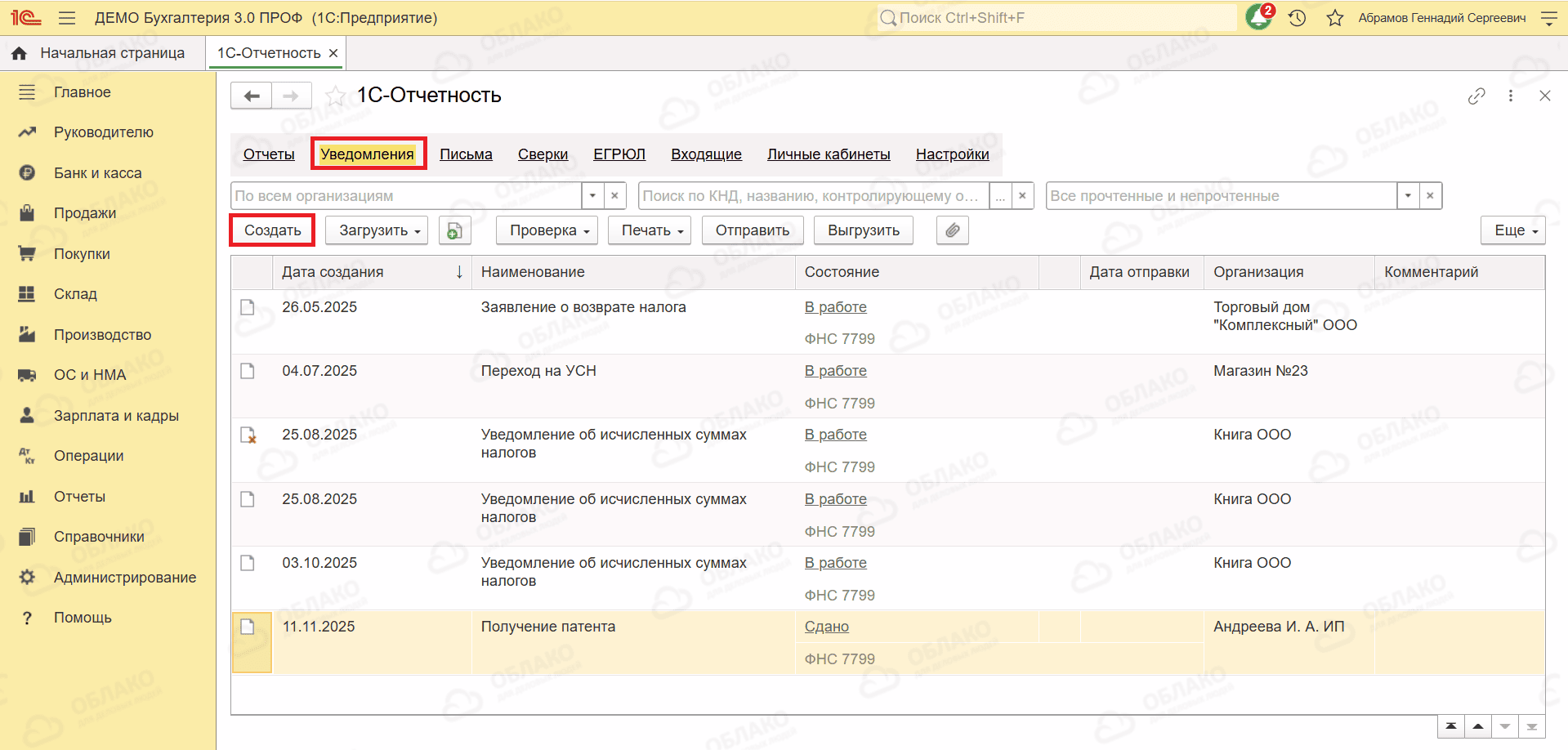Sort by the Дата создания column header
The image size is (1568, 750).
[x=372, y=272]
